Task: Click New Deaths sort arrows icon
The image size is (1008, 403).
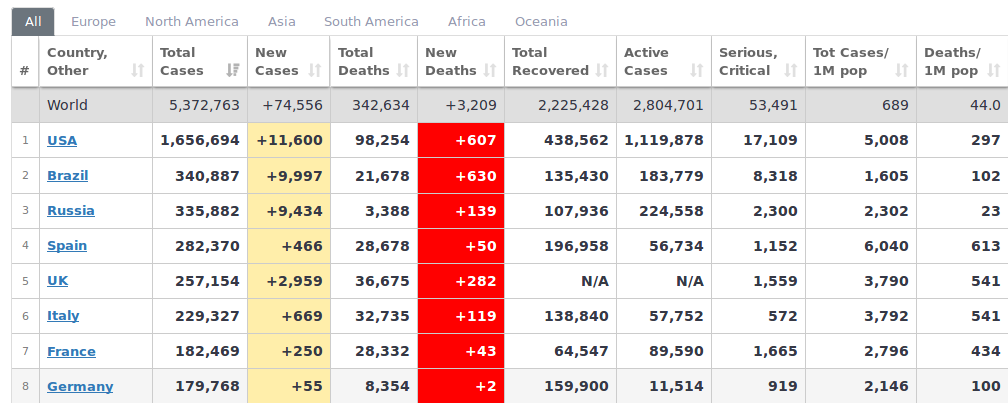Action: coord(490,71)
